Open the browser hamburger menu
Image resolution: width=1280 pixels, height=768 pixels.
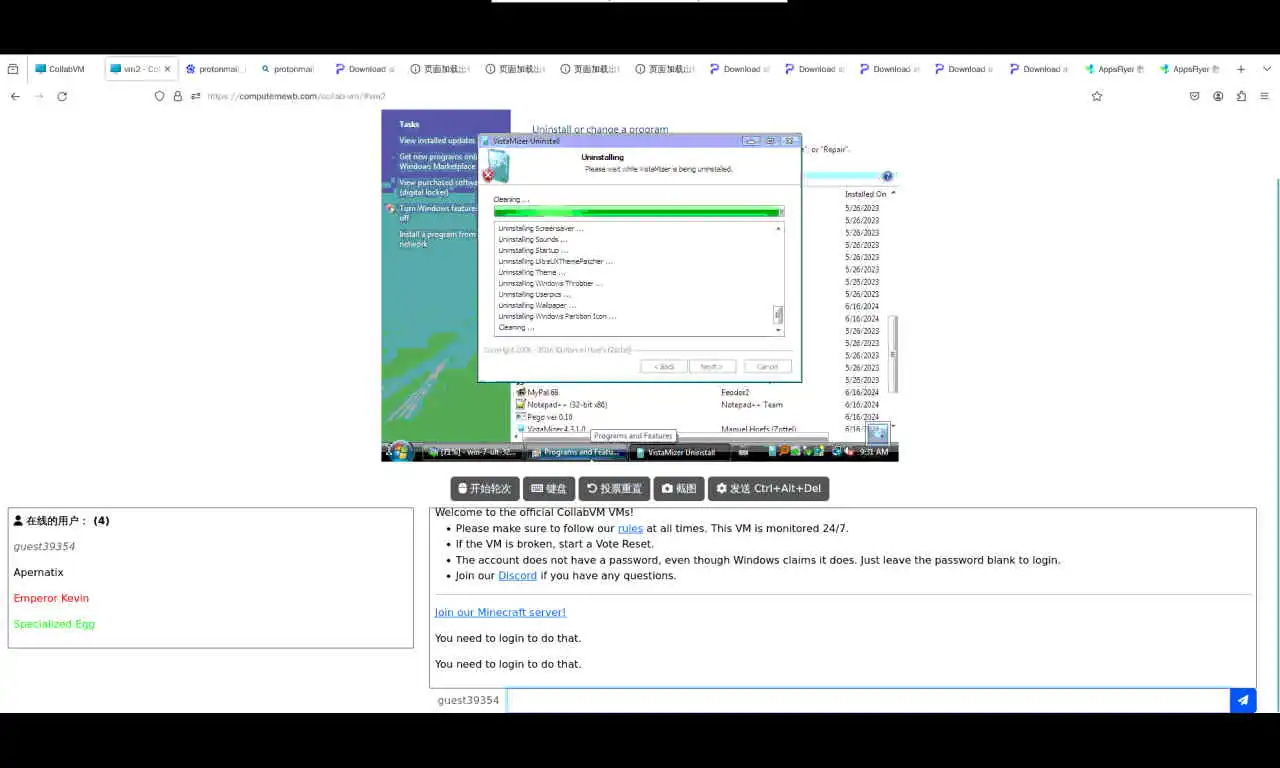1265,96
